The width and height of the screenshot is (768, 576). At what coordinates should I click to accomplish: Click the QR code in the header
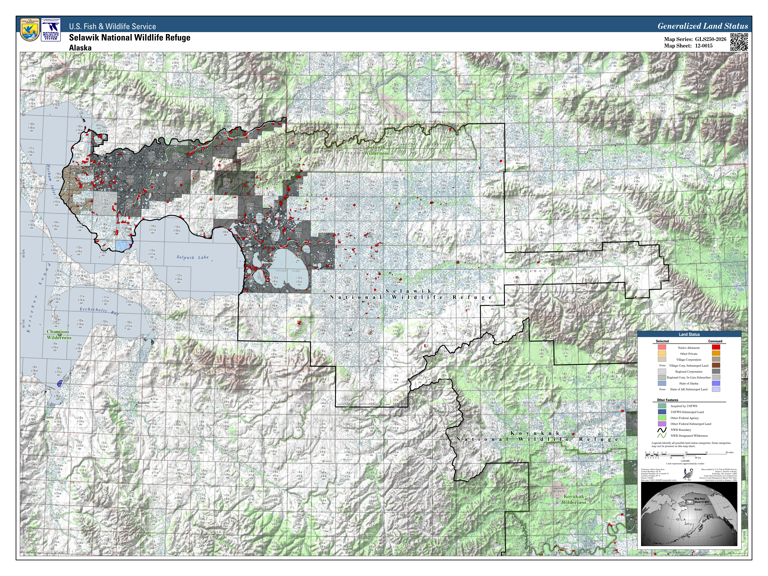coord(739,42)
